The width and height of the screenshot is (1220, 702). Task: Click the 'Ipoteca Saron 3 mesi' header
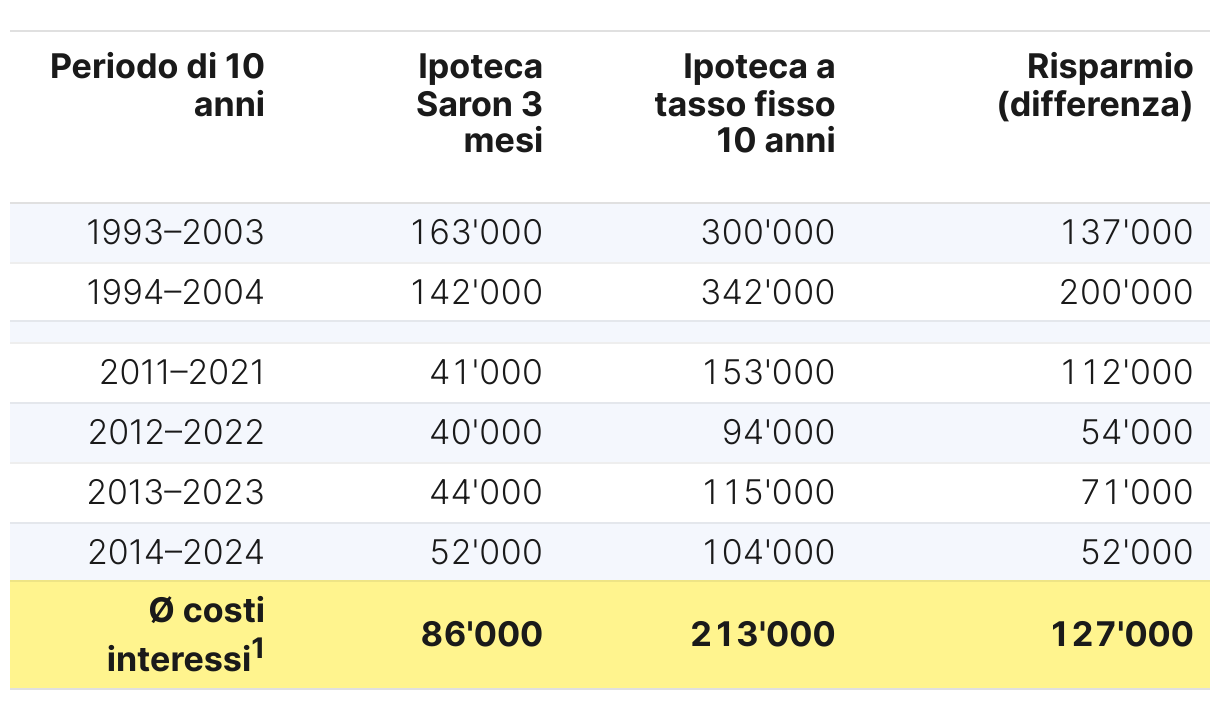tap(479, 103)
